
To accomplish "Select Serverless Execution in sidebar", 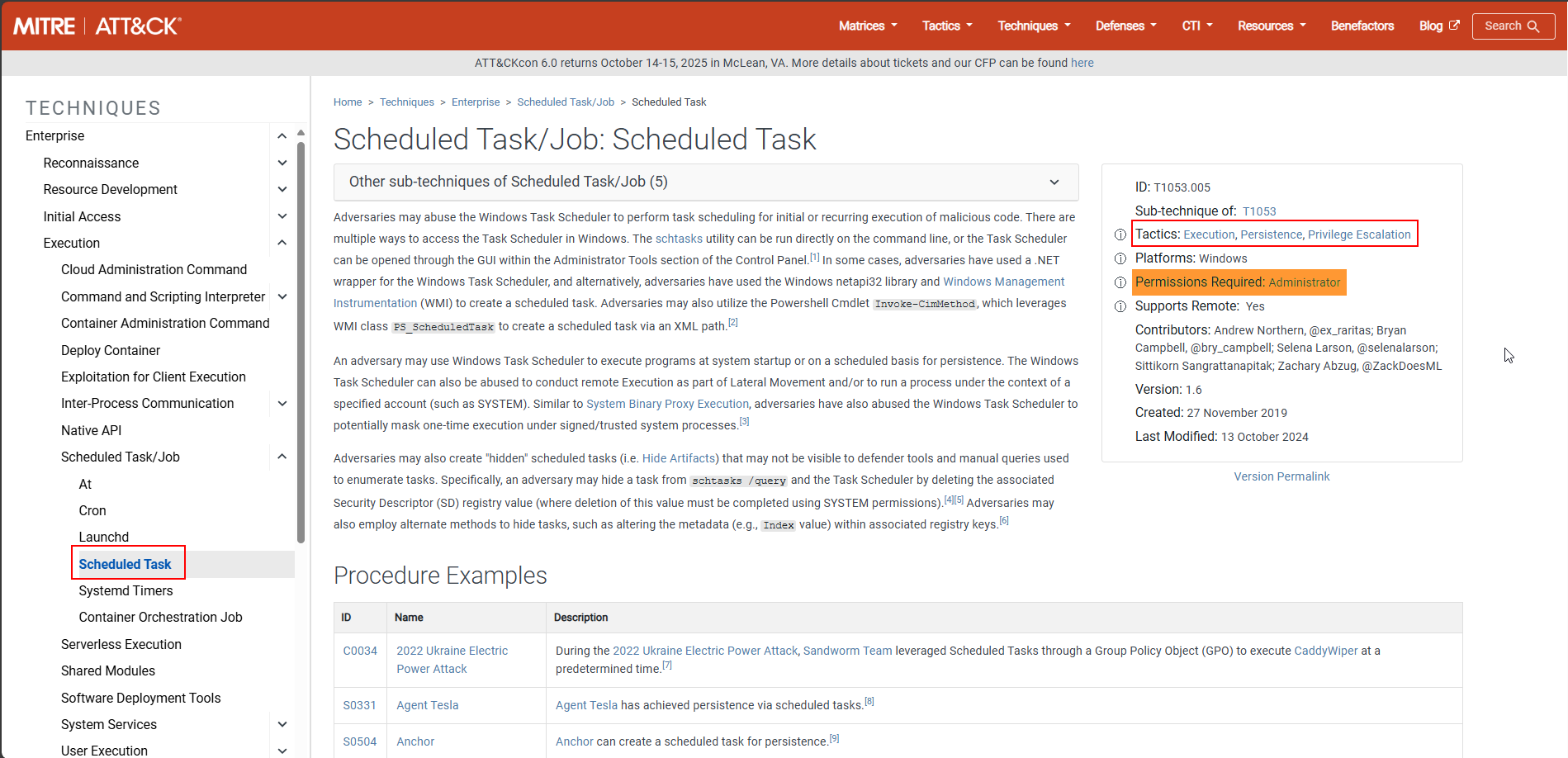I will tap(121, 644).
